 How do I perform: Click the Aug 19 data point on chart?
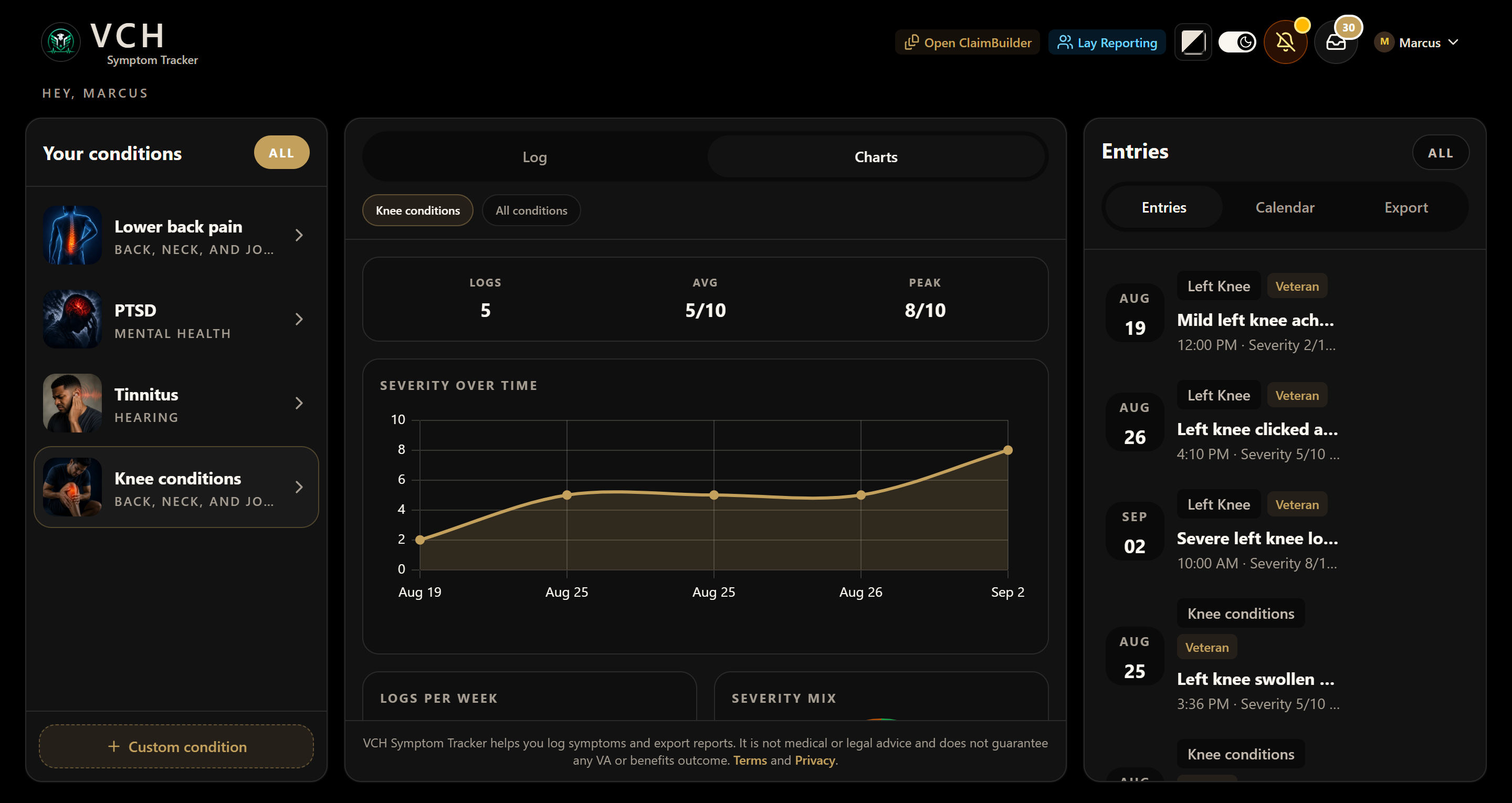[419, 540]
